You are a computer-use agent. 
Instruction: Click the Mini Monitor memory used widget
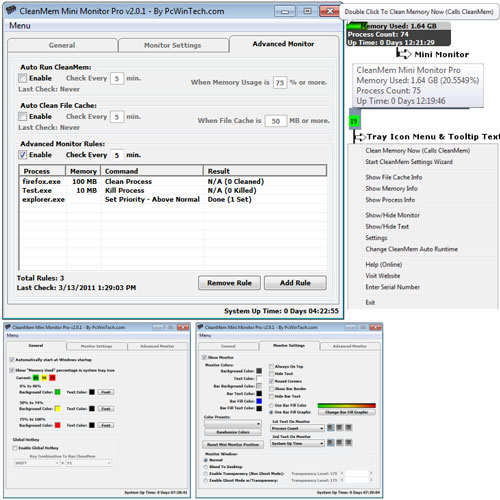point(398,34)
